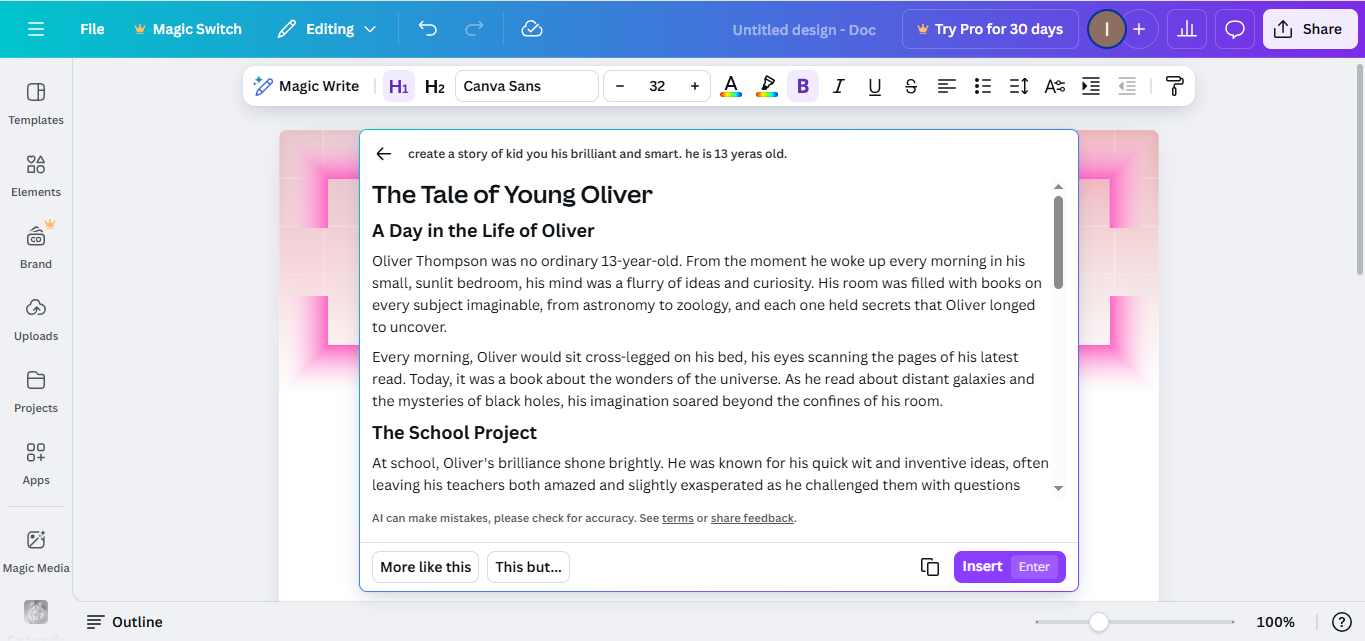1365x641 pixels.
Task: Select Magic Media in sidebar
Action: 35,552
